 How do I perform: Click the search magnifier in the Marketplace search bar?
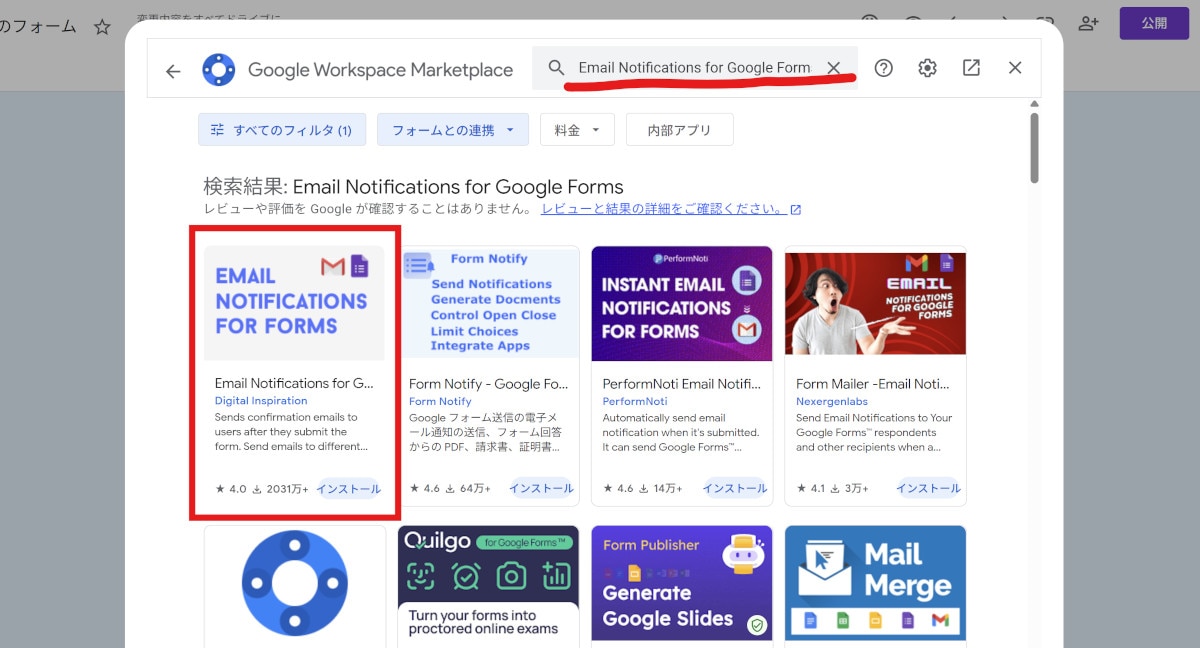[x=557, y=68]
